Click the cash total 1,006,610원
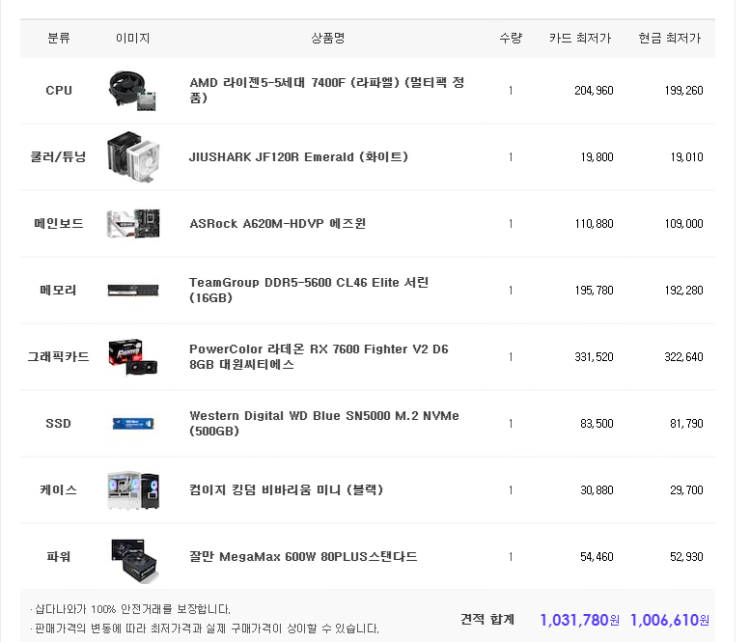 click(669, 620)
